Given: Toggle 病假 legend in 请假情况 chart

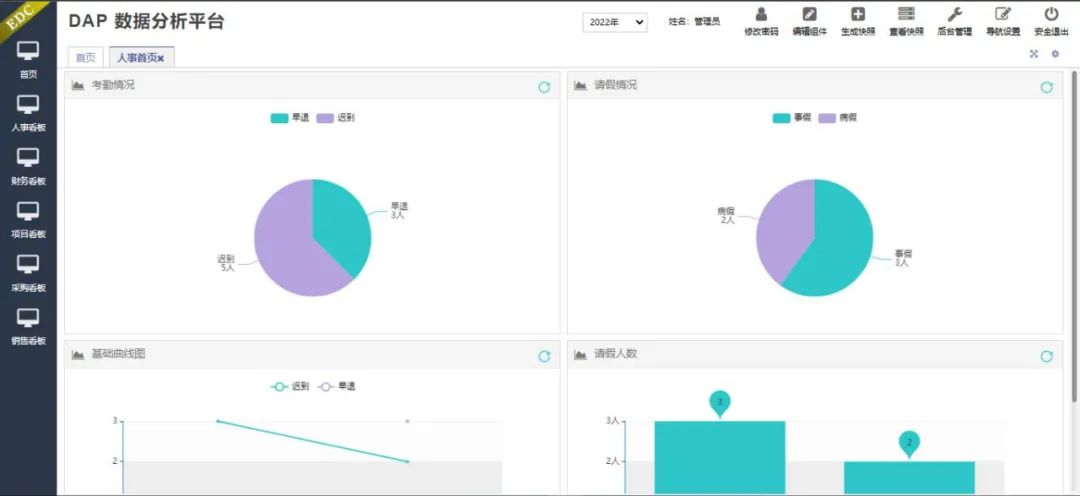Looking at the screenshot, I should pos(838,118).
